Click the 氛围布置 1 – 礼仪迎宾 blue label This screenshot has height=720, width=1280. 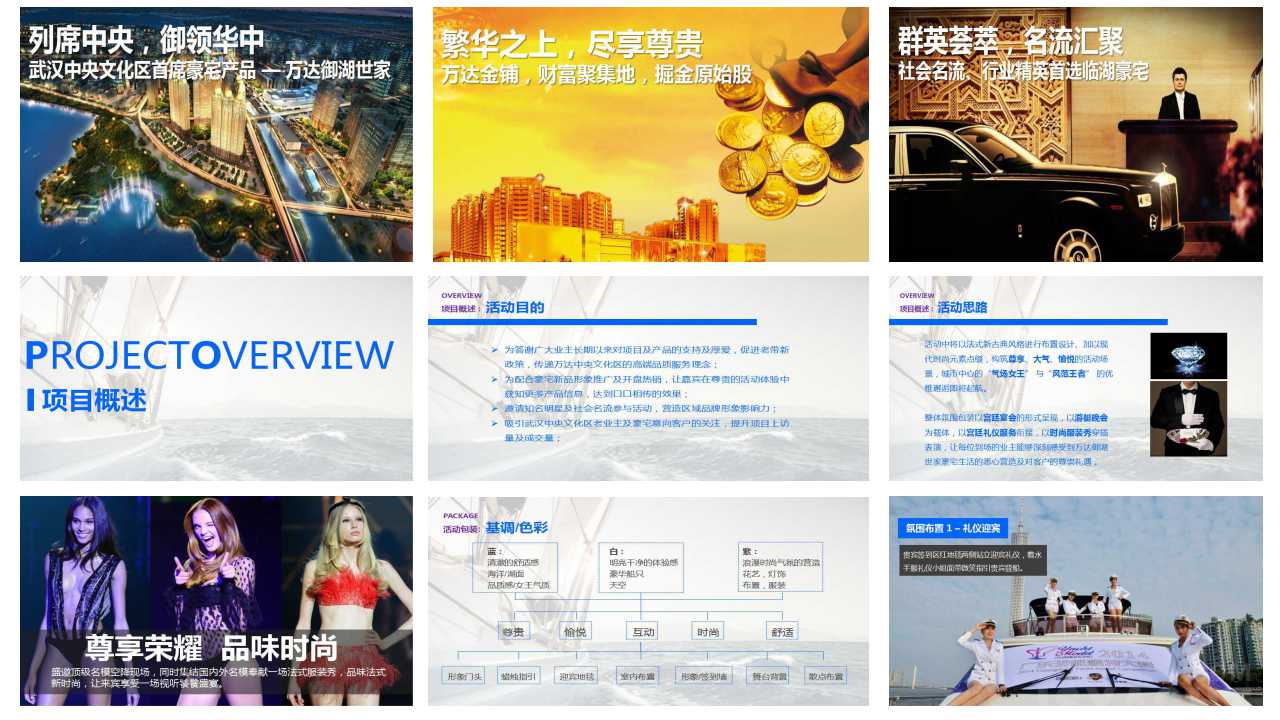point(952,528)
